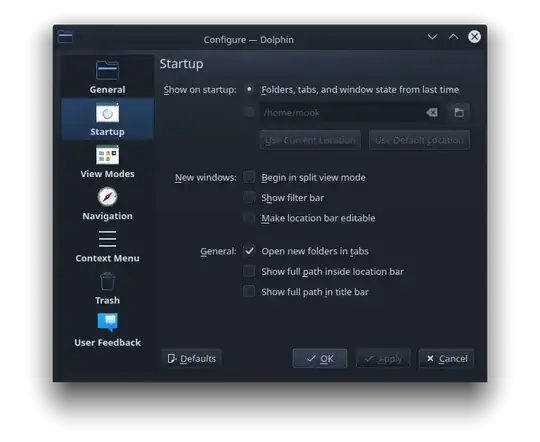
Task: Confirm settings with the OK button
Action: (x=320, y=359)
